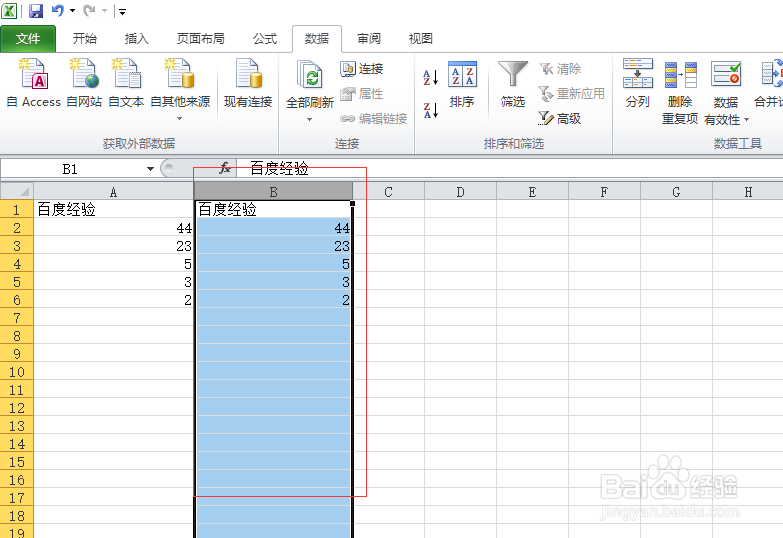Click the 重新应用 reapply filter button

(572, 93)
